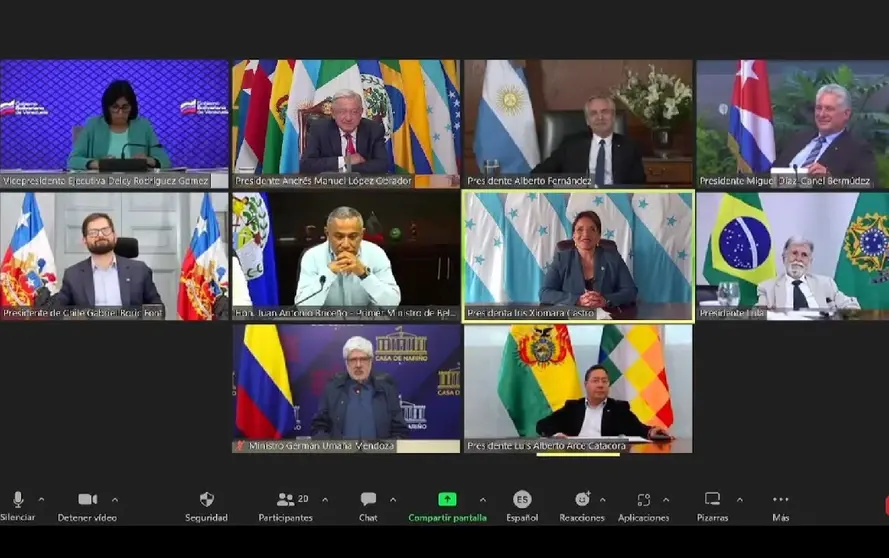This screenshot has height=558, width=889.
Task: Stop camera with Detener video icon
Action: 87,499
